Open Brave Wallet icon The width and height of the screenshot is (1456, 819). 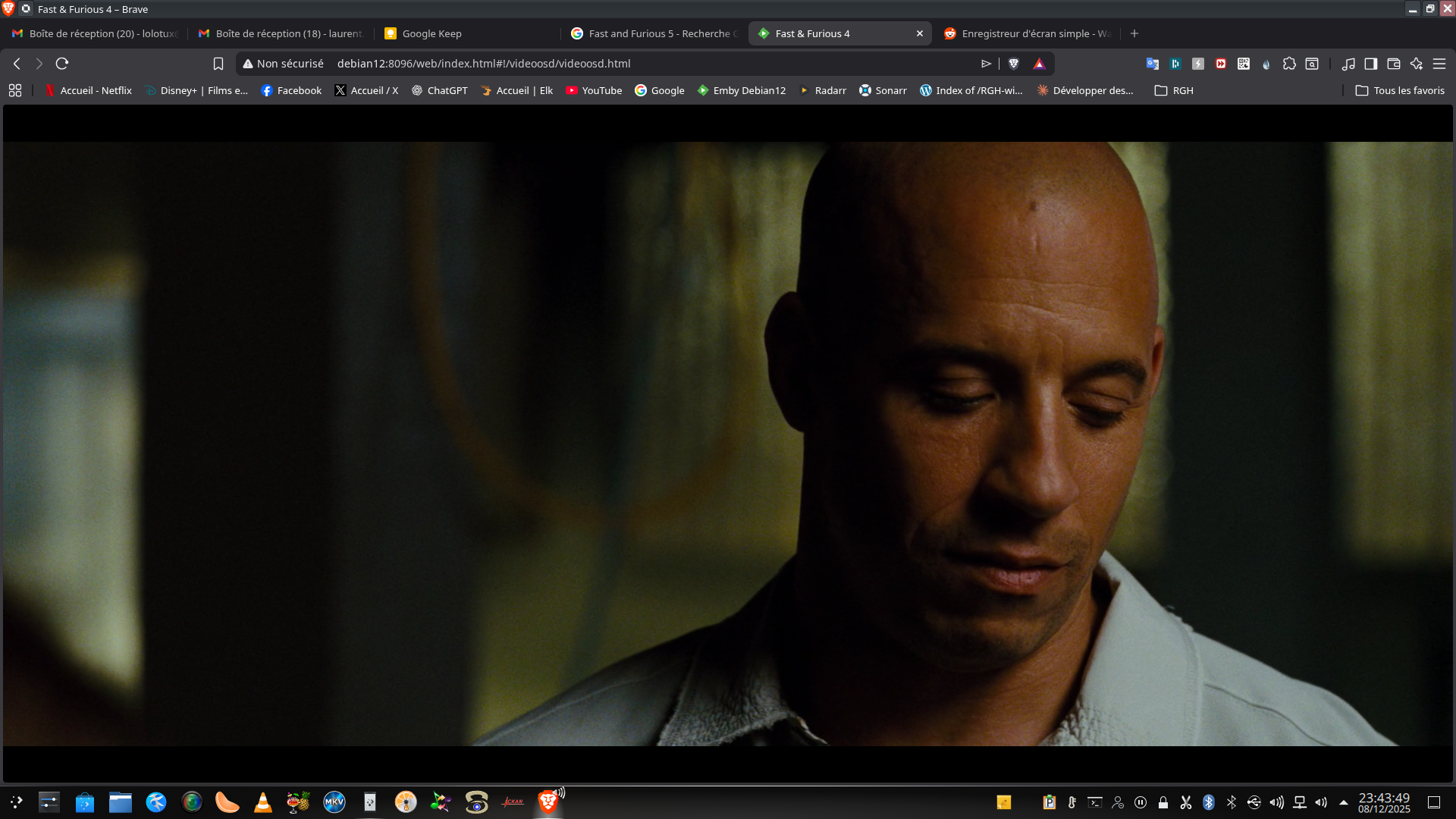point(1394,64)
